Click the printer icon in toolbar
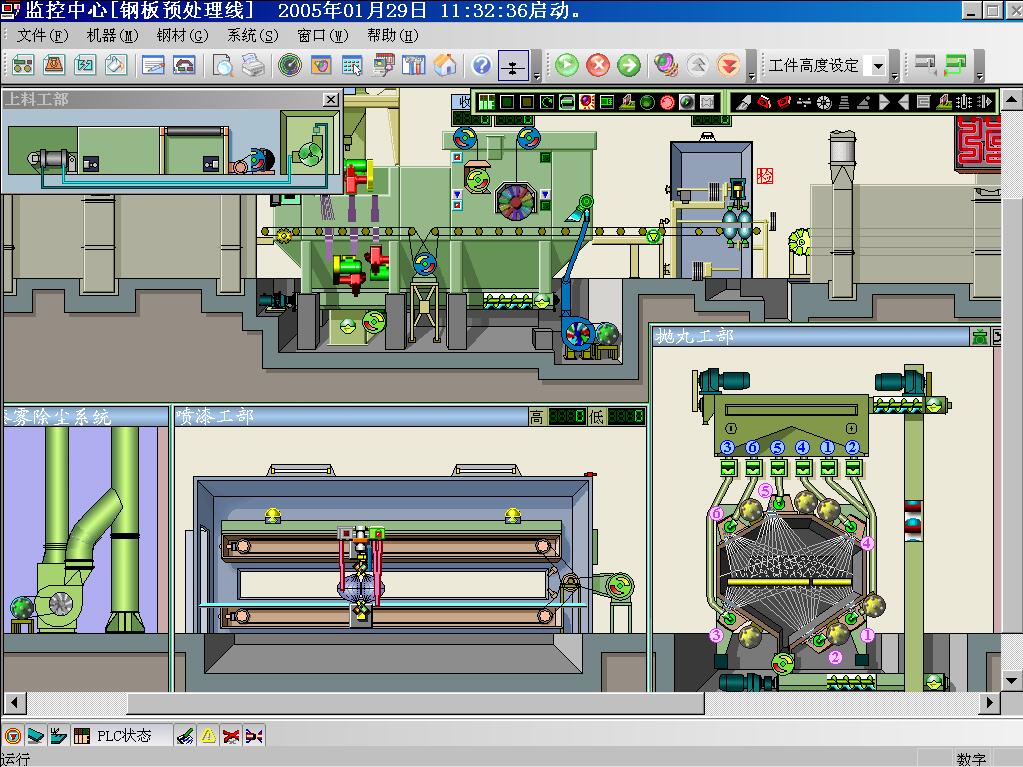This screenshot has width=1023, height=767. 254,66
